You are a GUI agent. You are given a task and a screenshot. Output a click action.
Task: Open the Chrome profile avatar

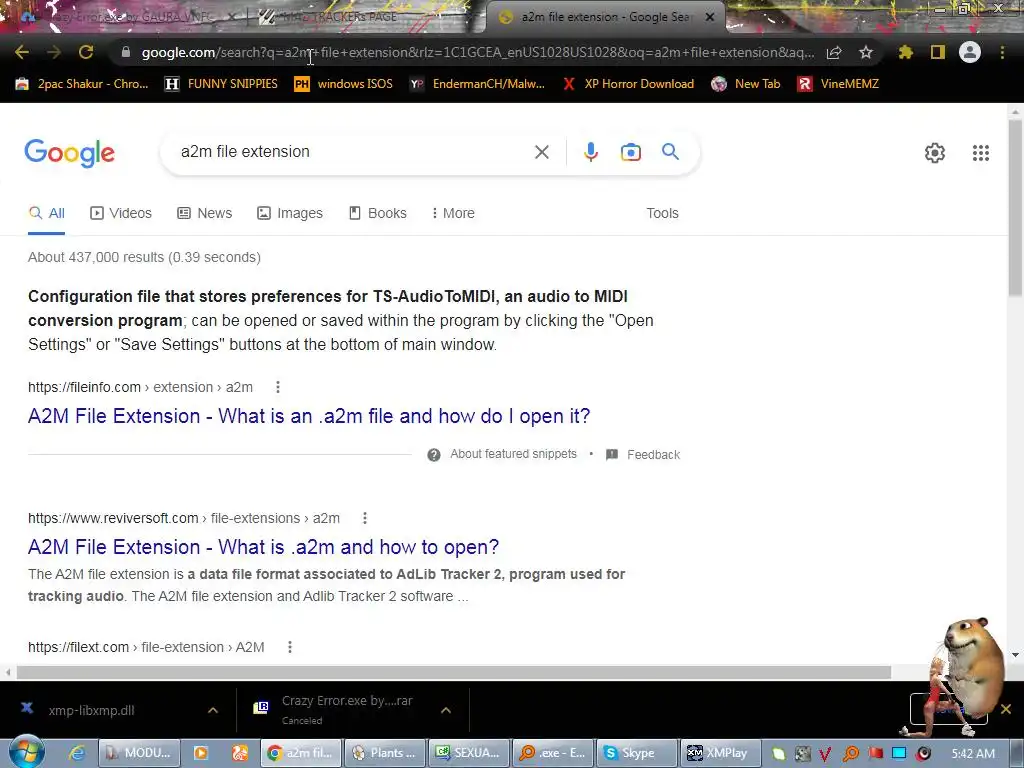click(970, 52)
